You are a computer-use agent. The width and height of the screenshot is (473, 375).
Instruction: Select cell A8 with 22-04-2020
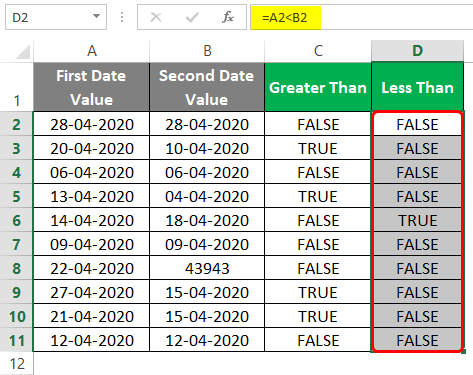point(92,268)
